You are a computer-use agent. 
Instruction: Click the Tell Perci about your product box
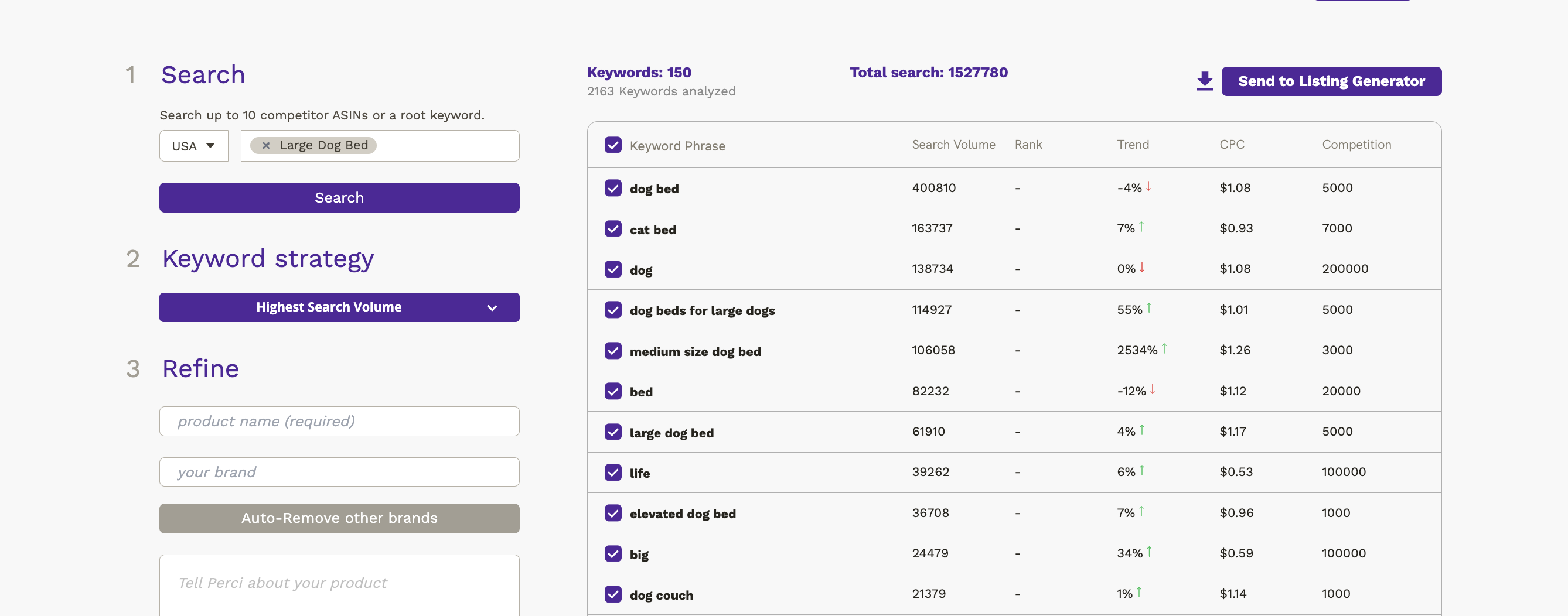[339, 584]
